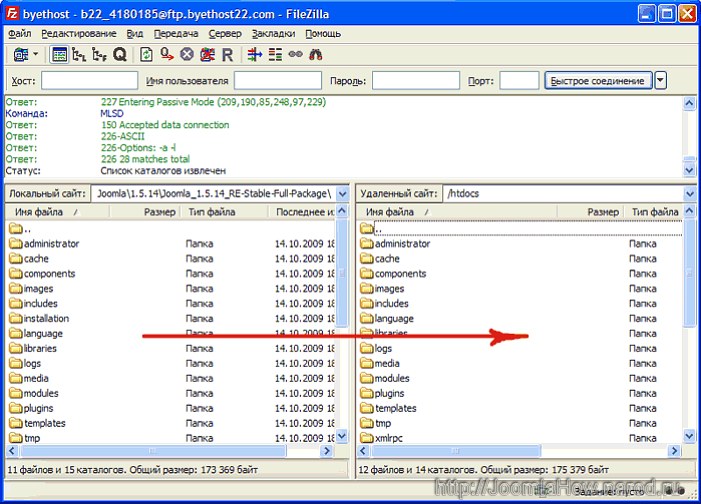701x504 pixels.
Task: Focus the Хост input field
Action: click(x=89, y=81)
